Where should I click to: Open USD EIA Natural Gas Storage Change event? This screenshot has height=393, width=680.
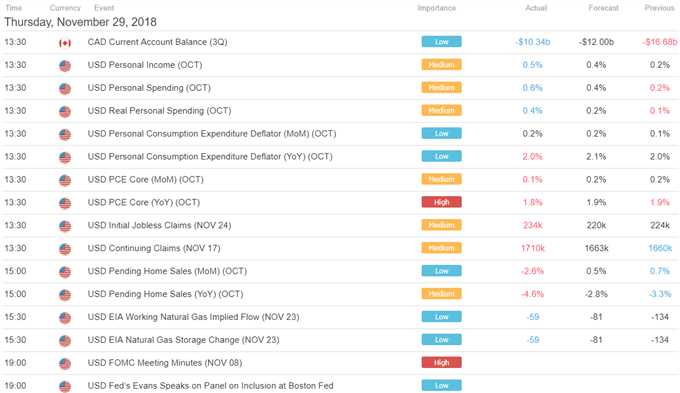(183, 340)
